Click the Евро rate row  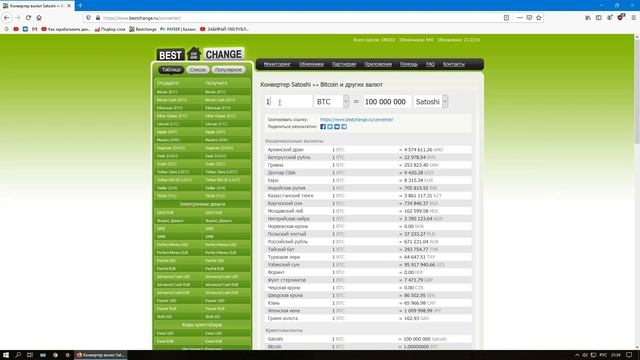coord(368,180)
